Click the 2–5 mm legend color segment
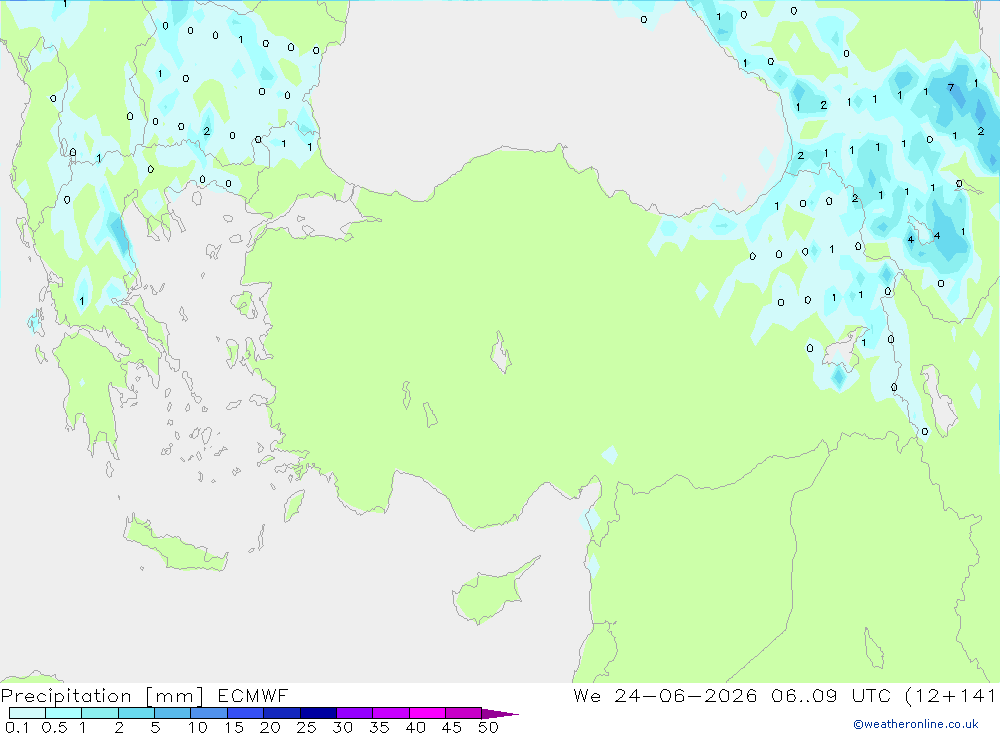1000x733 pixels. click(x=136, y=713)
